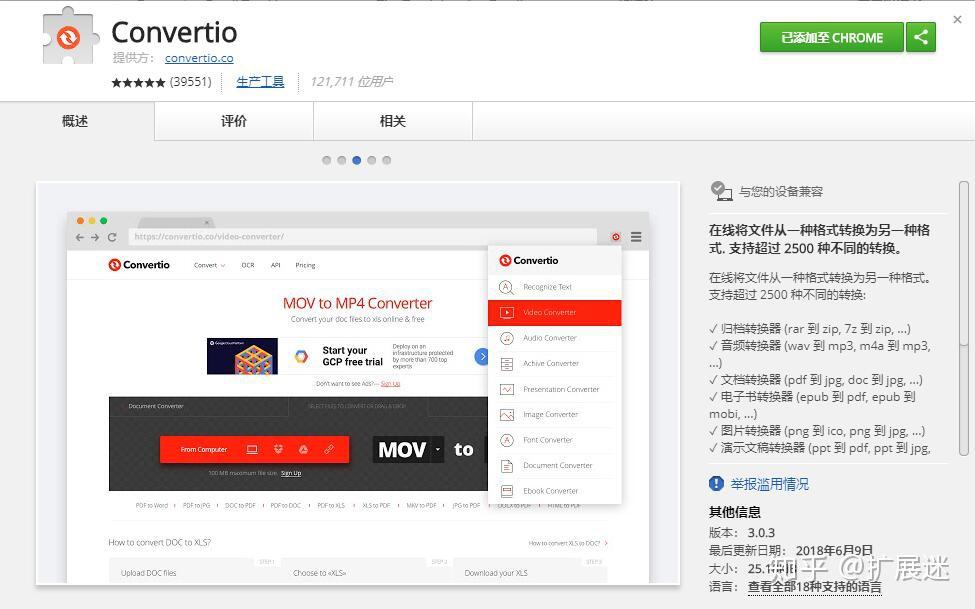The width and height of the screenshot is (975, 609).
Task: Click the share icon button
Action: (x=921, y=37)
